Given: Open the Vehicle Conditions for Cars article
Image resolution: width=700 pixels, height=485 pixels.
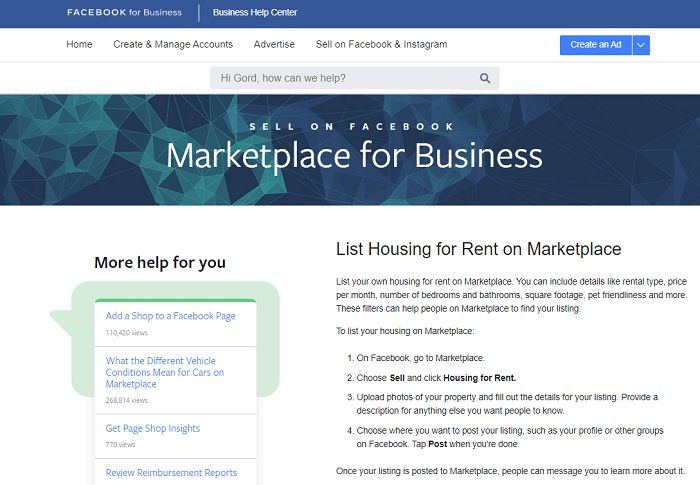Looking at the screenshot, I should click(165, 372).
